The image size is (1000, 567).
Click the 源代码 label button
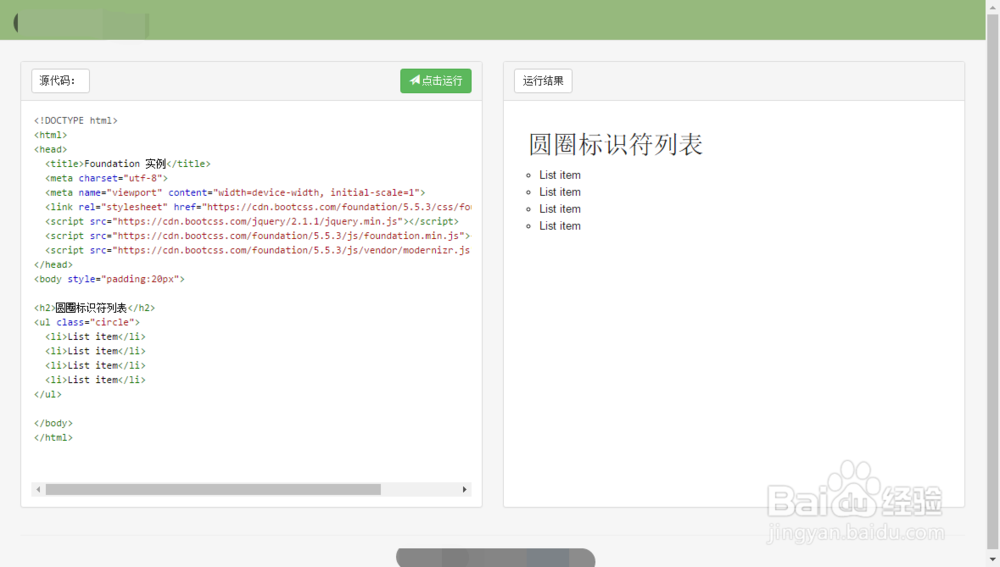pyautogui.click(x=60, y=81)
